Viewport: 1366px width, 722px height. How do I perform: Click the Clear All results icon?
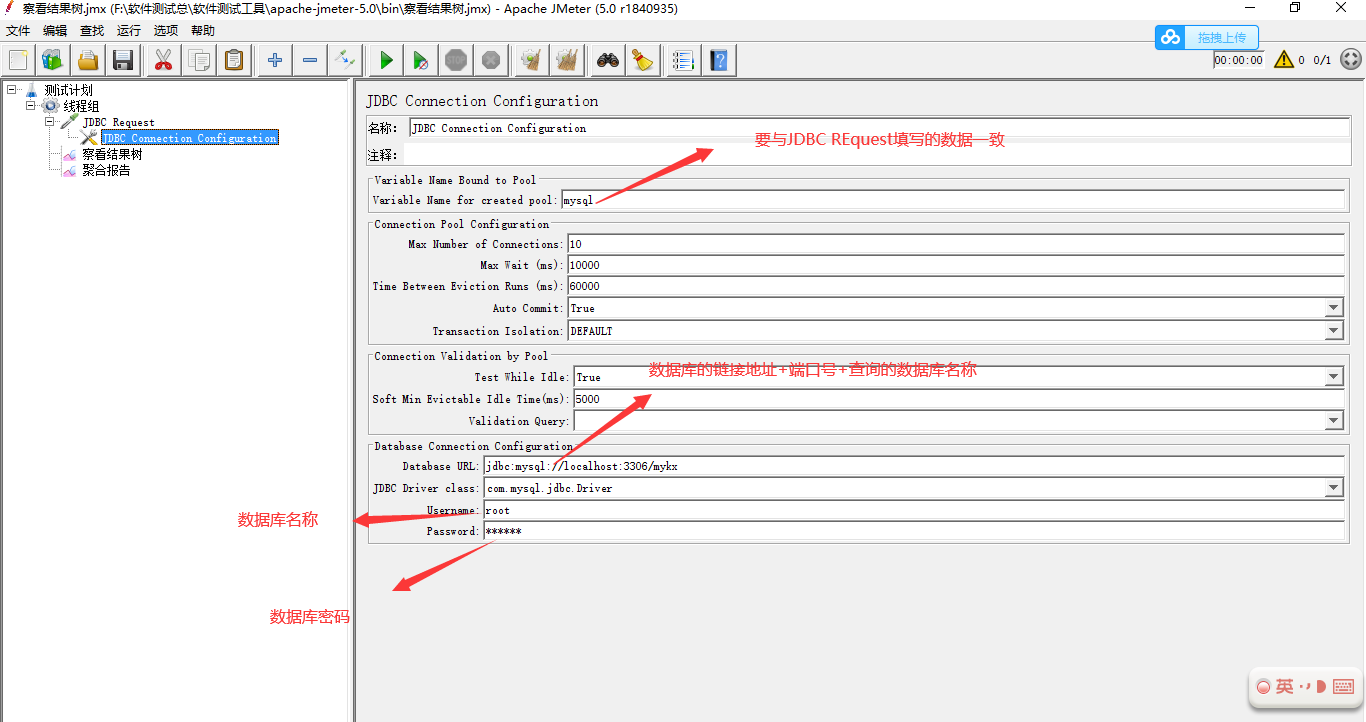click(567, 60)
